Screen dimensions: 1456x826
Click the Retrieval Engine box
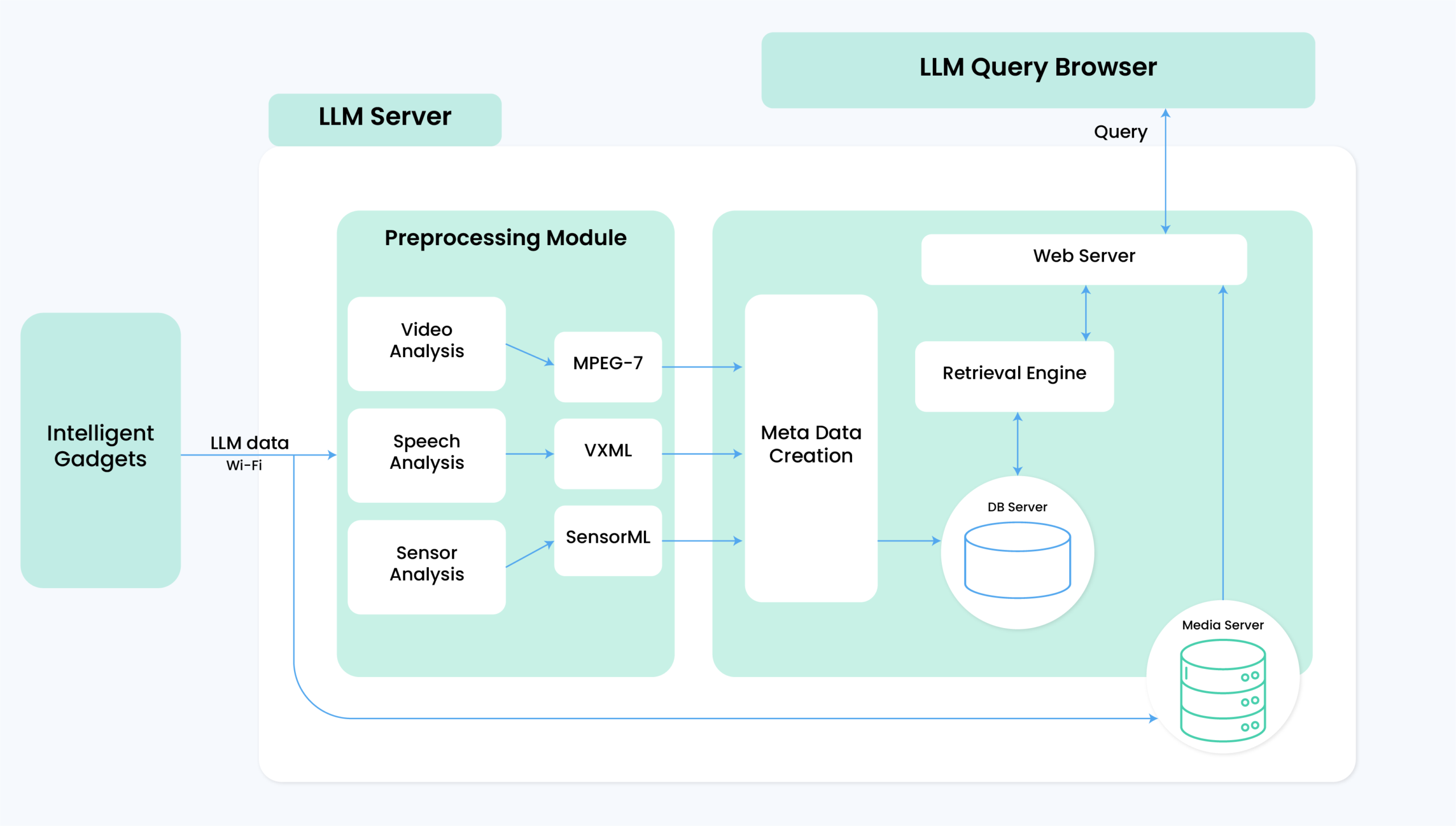click(1014, 376)
